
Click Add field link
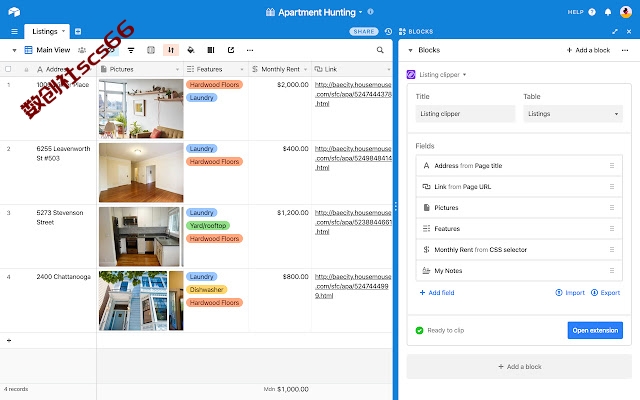tap(437, 293)
